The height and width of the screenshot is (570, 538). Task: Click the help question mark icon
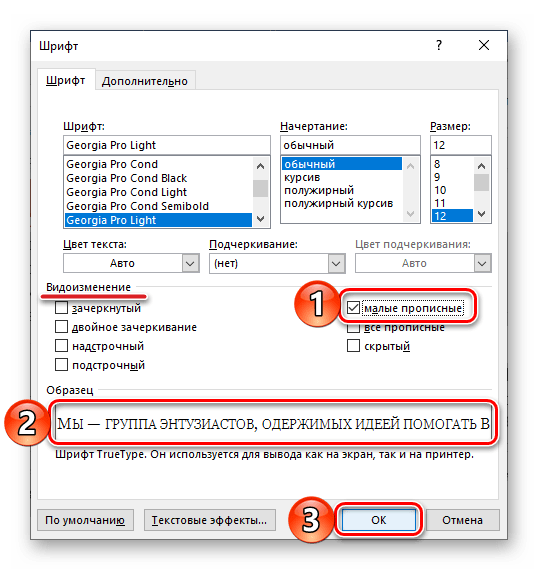439,45
